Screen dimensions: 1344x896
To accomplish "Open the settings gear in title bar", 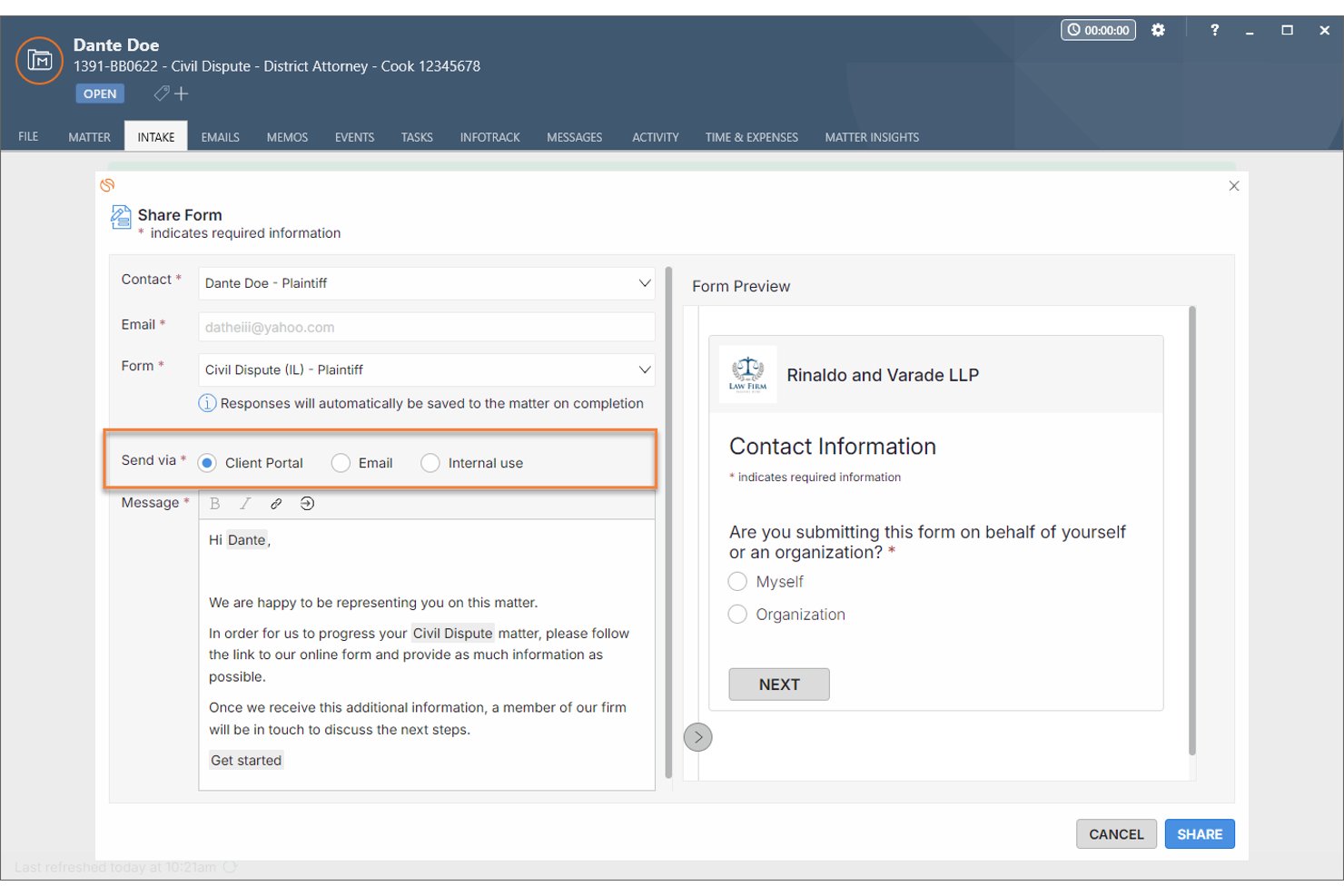I will 1158,30.
